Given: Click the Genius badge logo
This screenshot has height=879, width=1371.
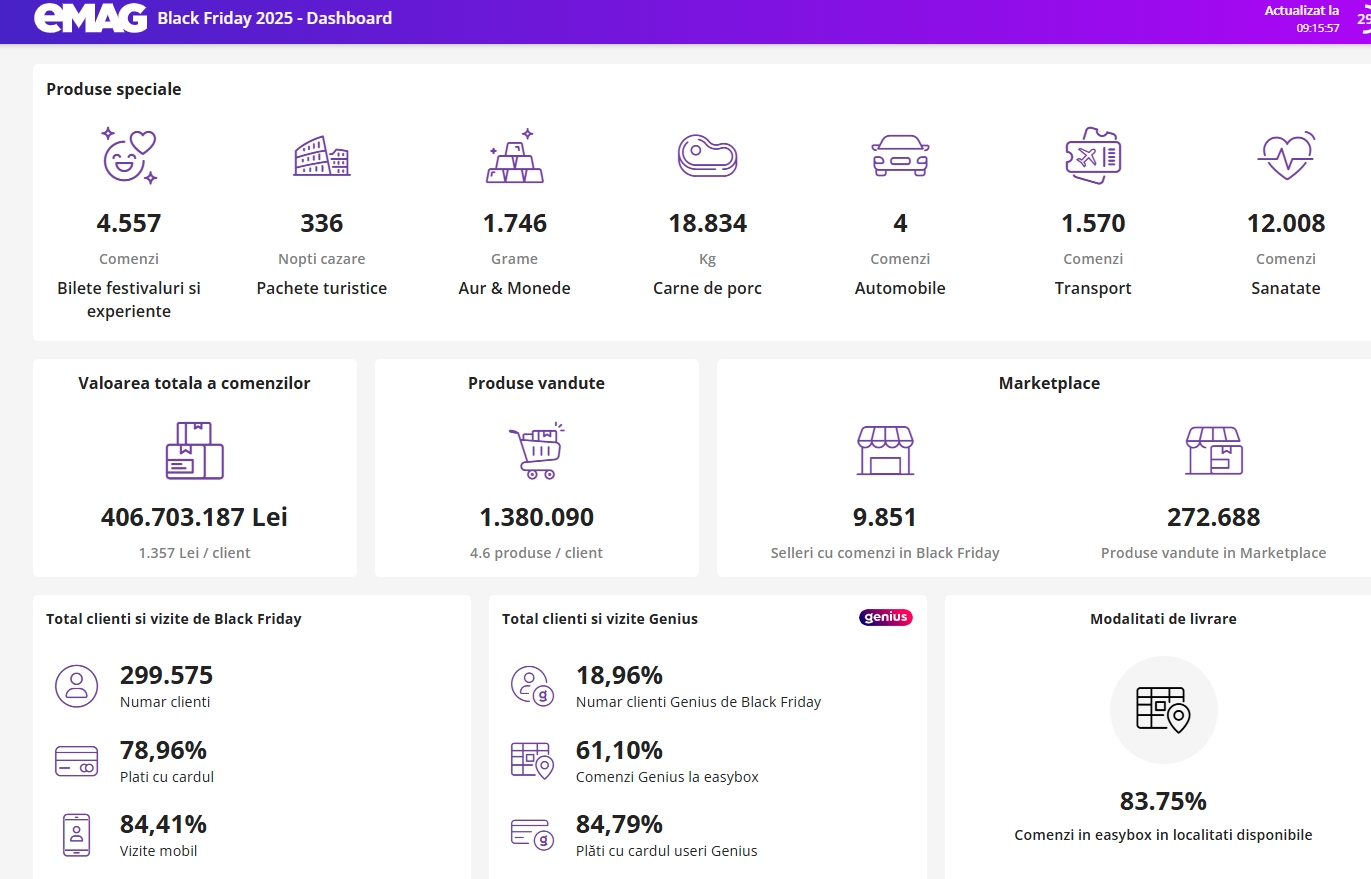Looking at the screenshot, I should (885, 618).
